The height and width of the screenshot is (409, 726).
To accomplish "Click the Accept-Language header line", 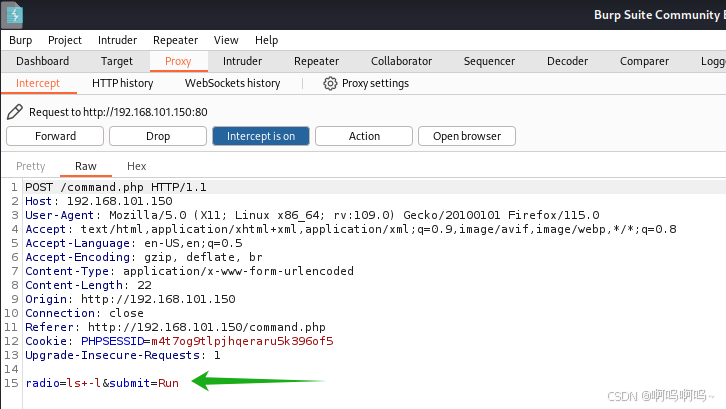I will (134, 243).
